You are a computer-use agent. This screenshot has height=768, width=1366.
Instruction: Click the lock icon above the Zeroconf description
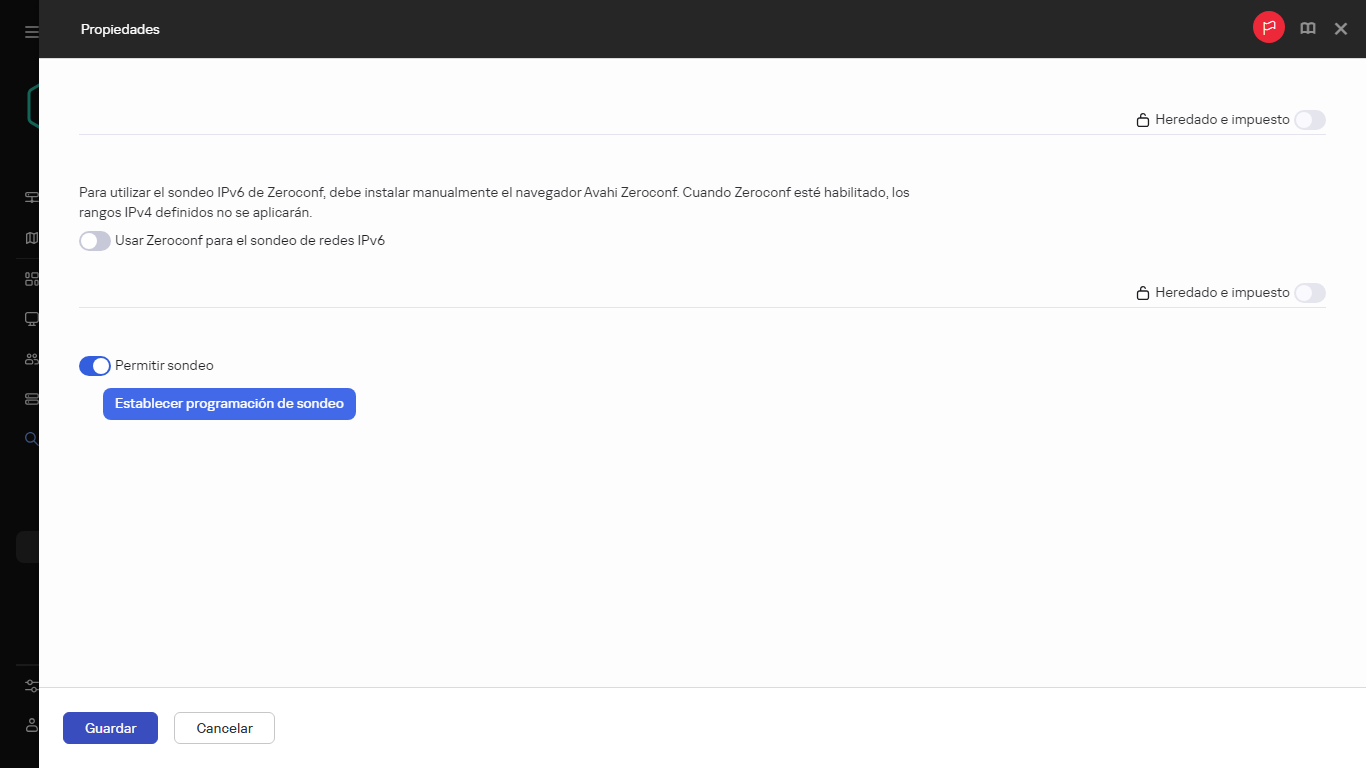(1142, 121)
